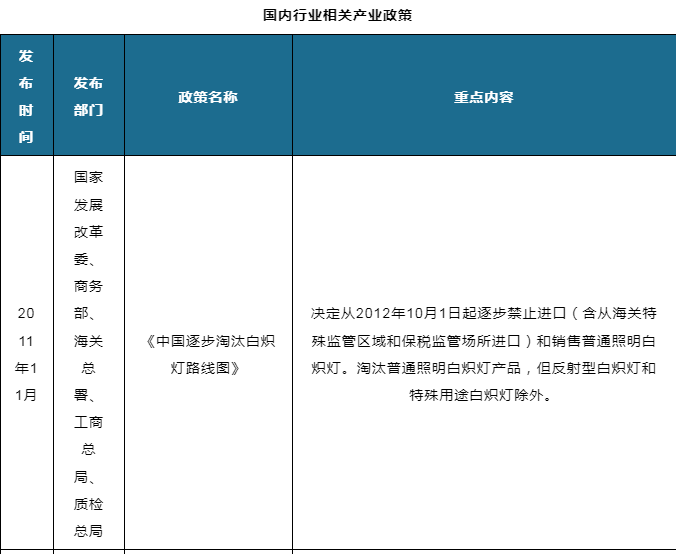Click 商务部 in the department cell
The width and height of the screenshot is (676, 554).
click(88, 299)
